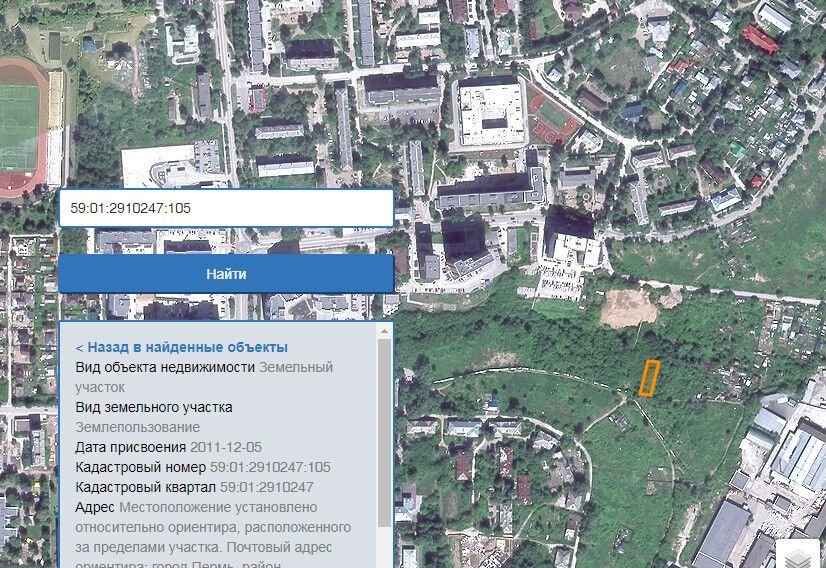Click the blue-gray industrial warehouse roof
This screenshot has width=826, height=568.
click(x=800, y=458)
